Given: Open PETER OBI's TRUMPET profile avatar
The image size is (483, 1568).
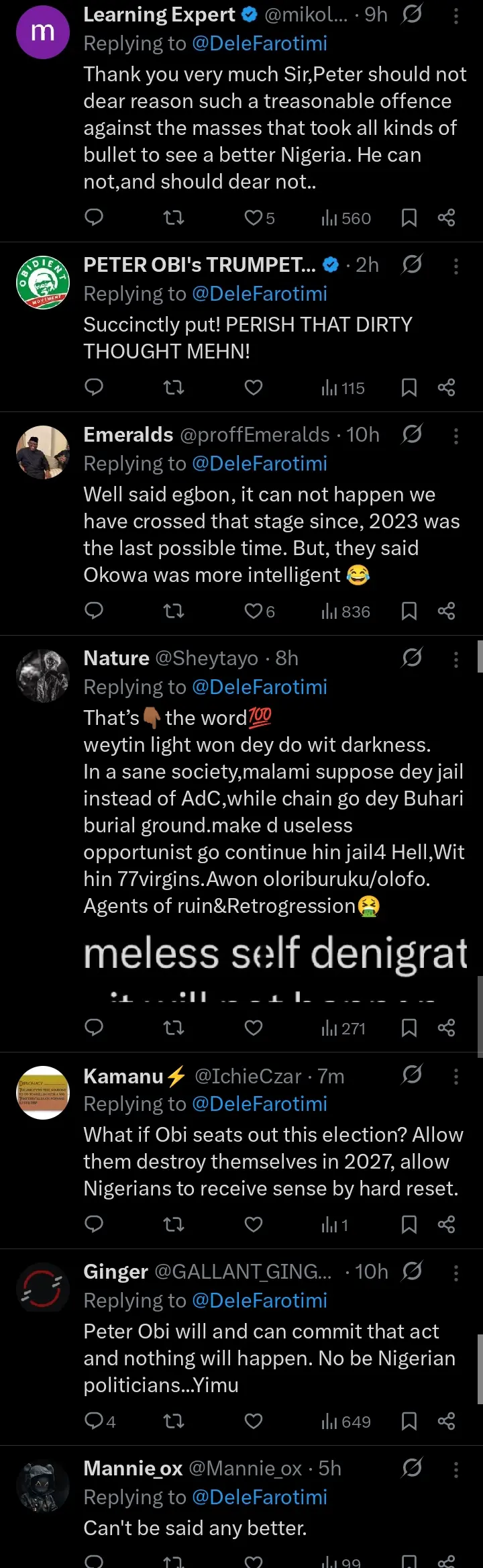Looking at the screenshot, I should coord(43,282).
